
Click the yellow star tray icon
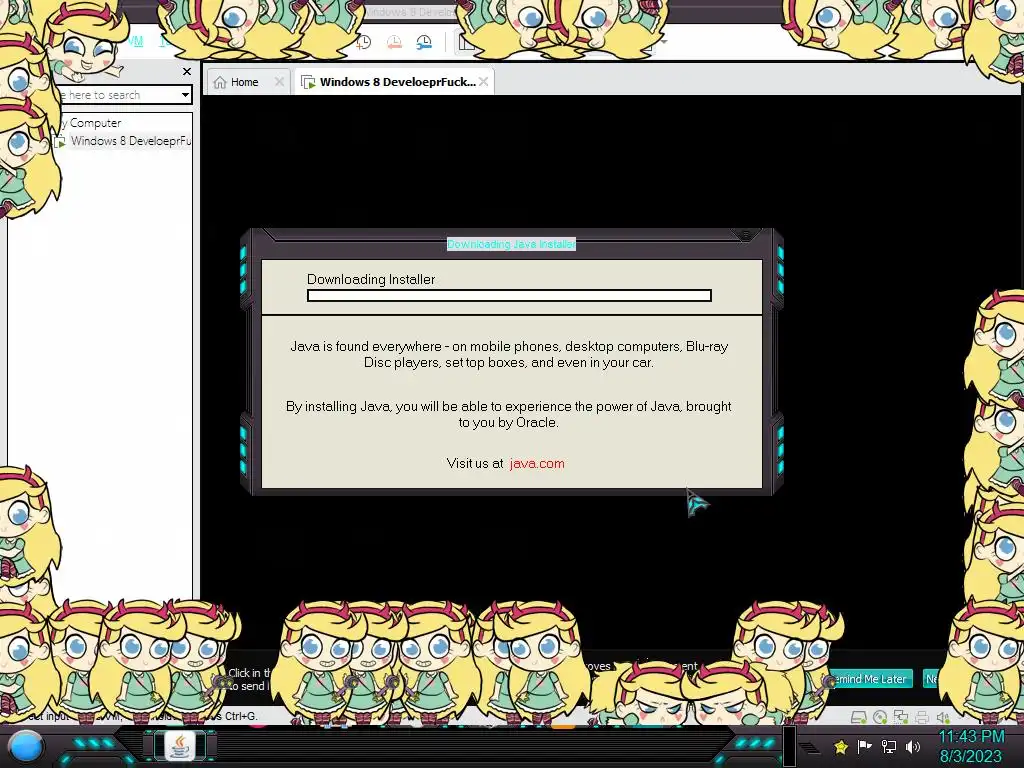tap(841, 746)
